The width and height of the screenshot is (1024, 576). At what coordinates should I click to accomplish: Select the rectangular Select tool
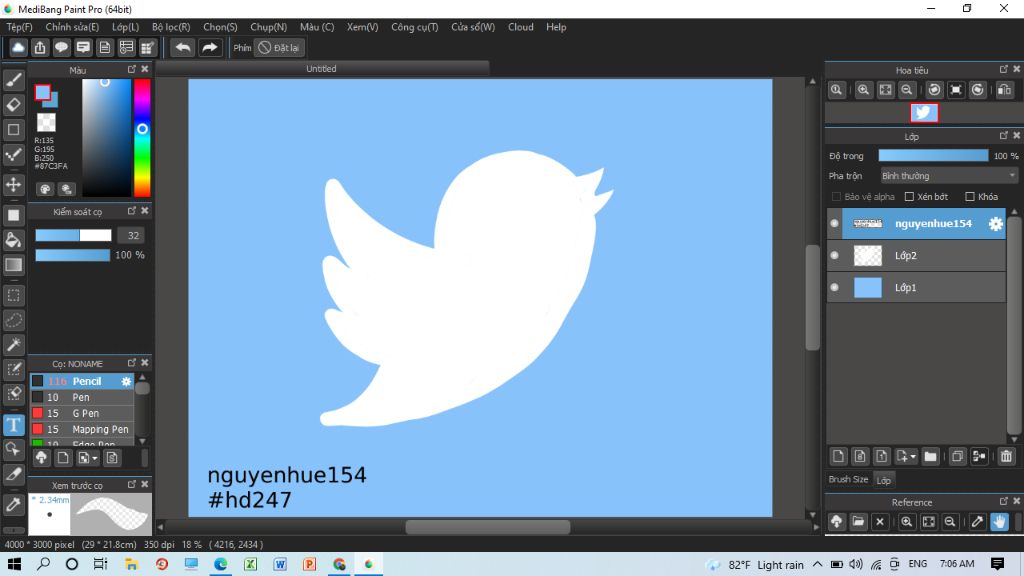coord(14,295)
